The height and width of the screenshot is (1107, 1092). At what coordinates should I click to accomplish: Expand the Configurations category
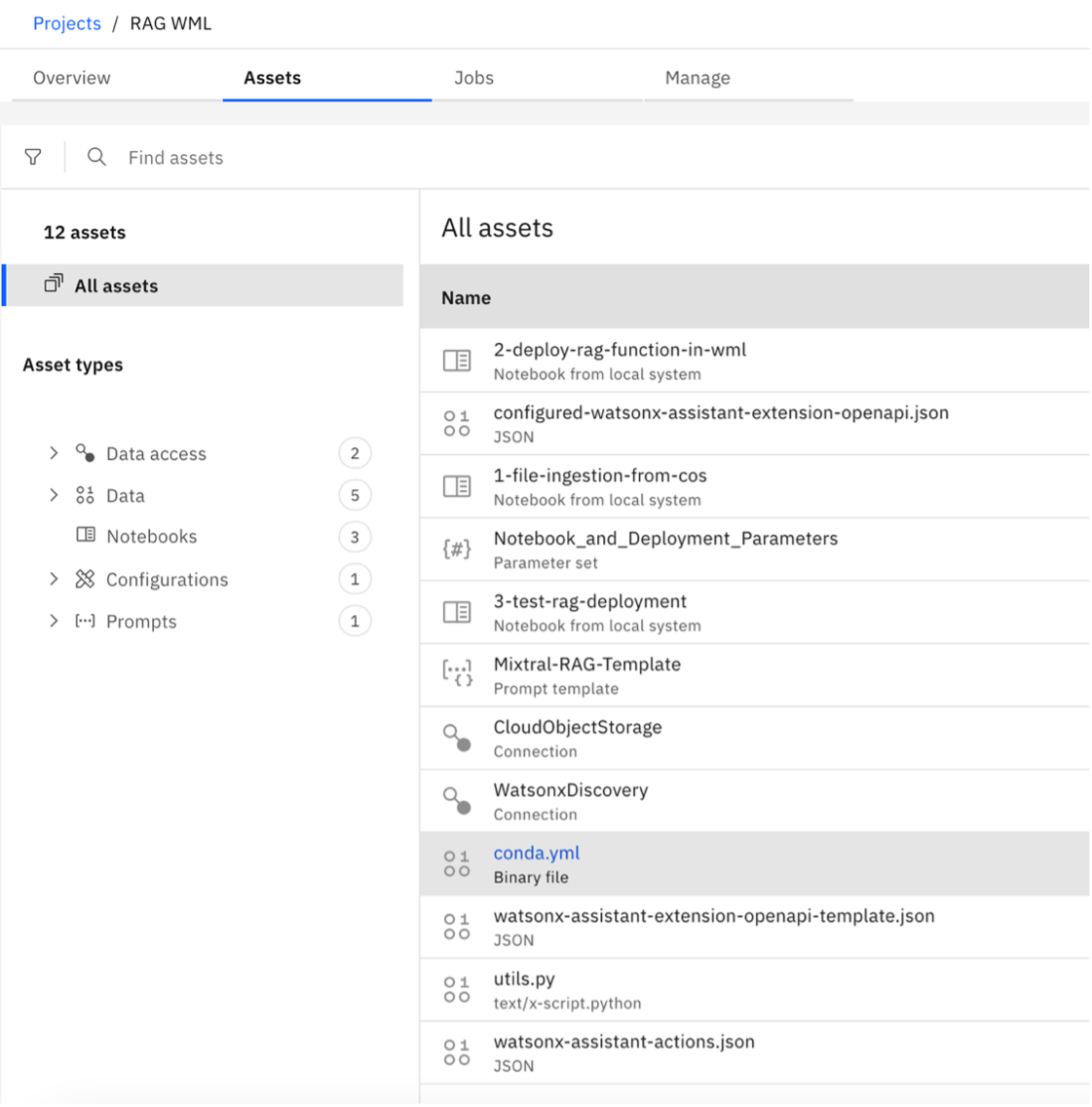[55, 579]
